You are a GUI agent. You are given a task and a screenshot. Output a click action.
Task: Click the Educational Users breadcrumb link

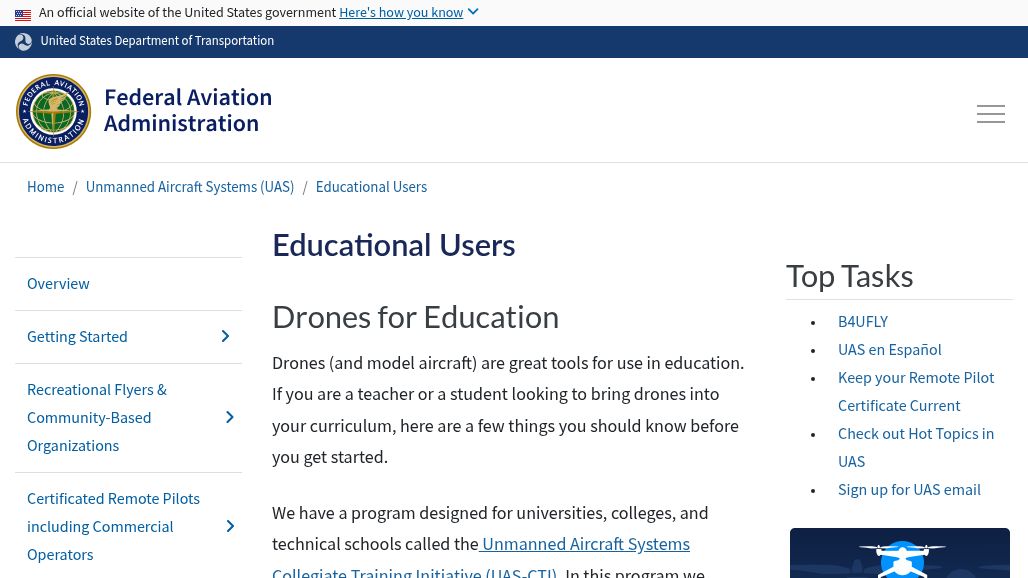click(371, 187)
